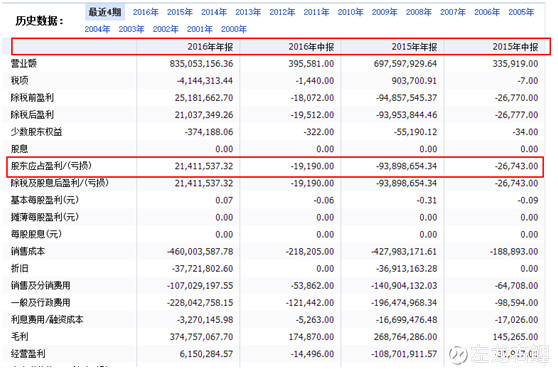The image size is (558, 369).
Task: Click the value -374,188.06
Action: click(209, 132)
